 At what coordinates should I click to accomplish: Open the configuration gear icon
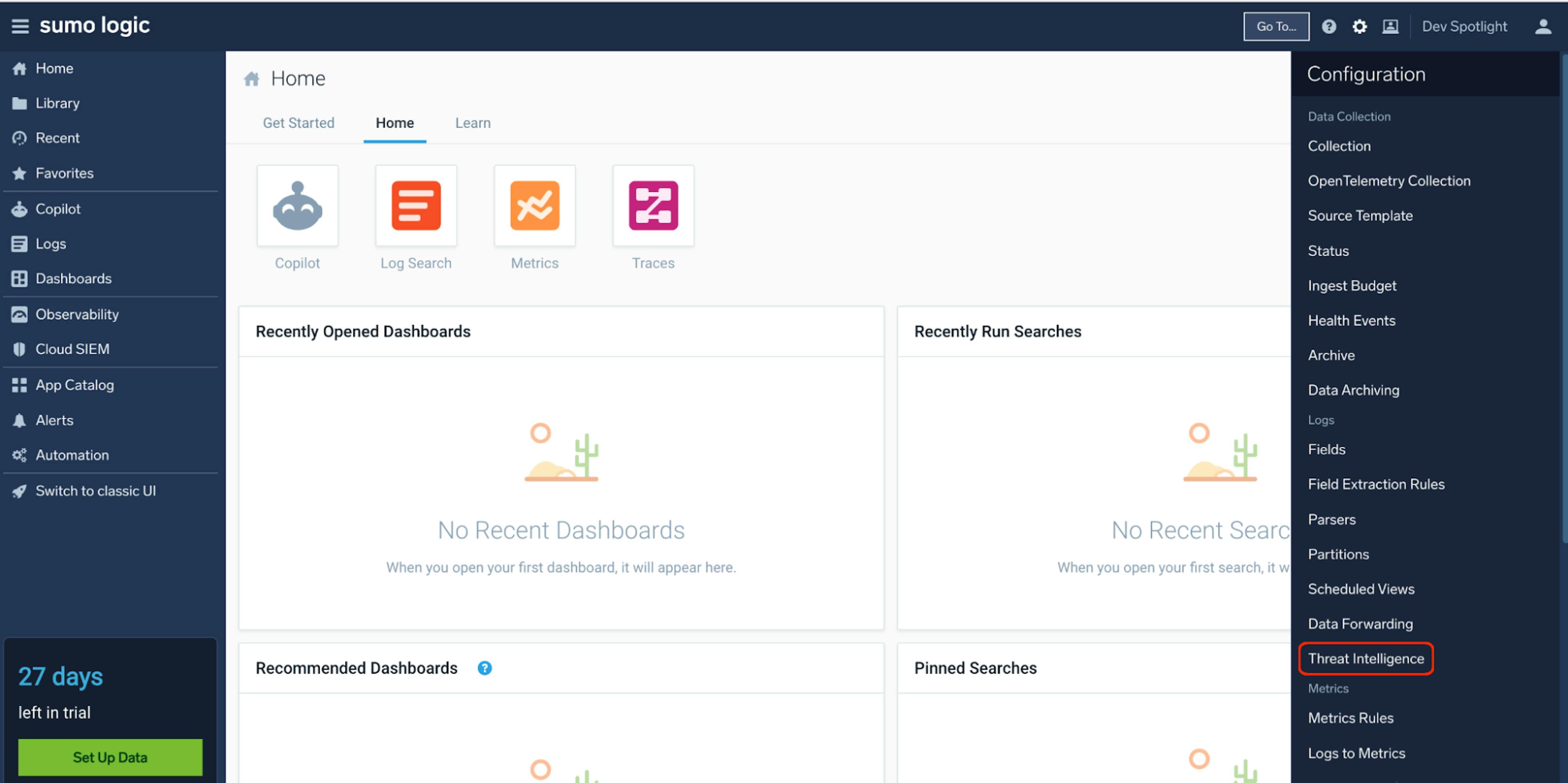1359,26
